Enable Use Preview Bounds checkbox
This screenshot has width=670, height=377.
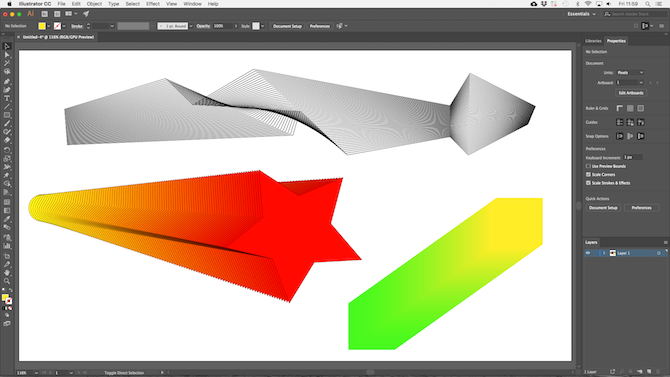point(588,166)
